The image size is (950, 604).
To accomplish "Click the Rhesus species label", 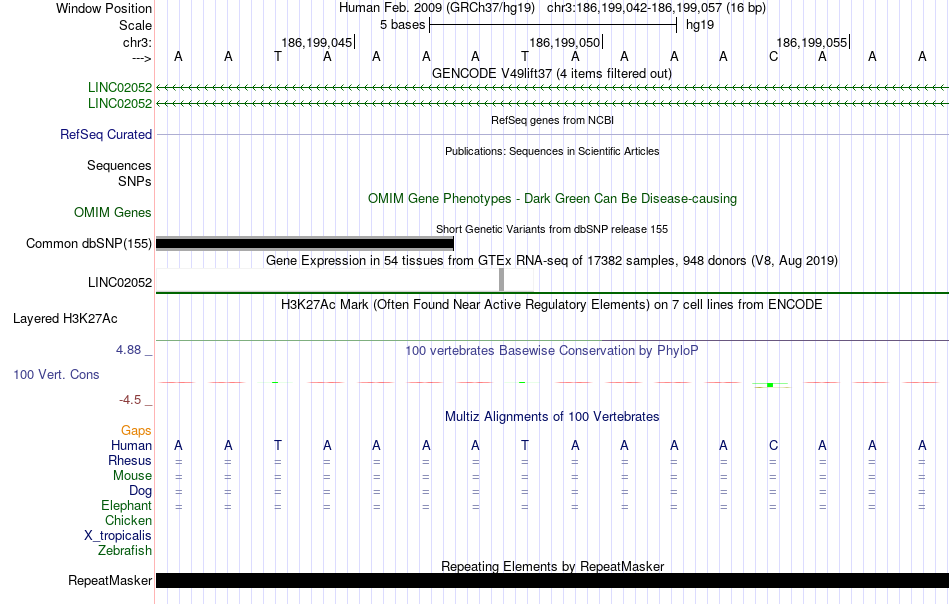I will [130, 460].
